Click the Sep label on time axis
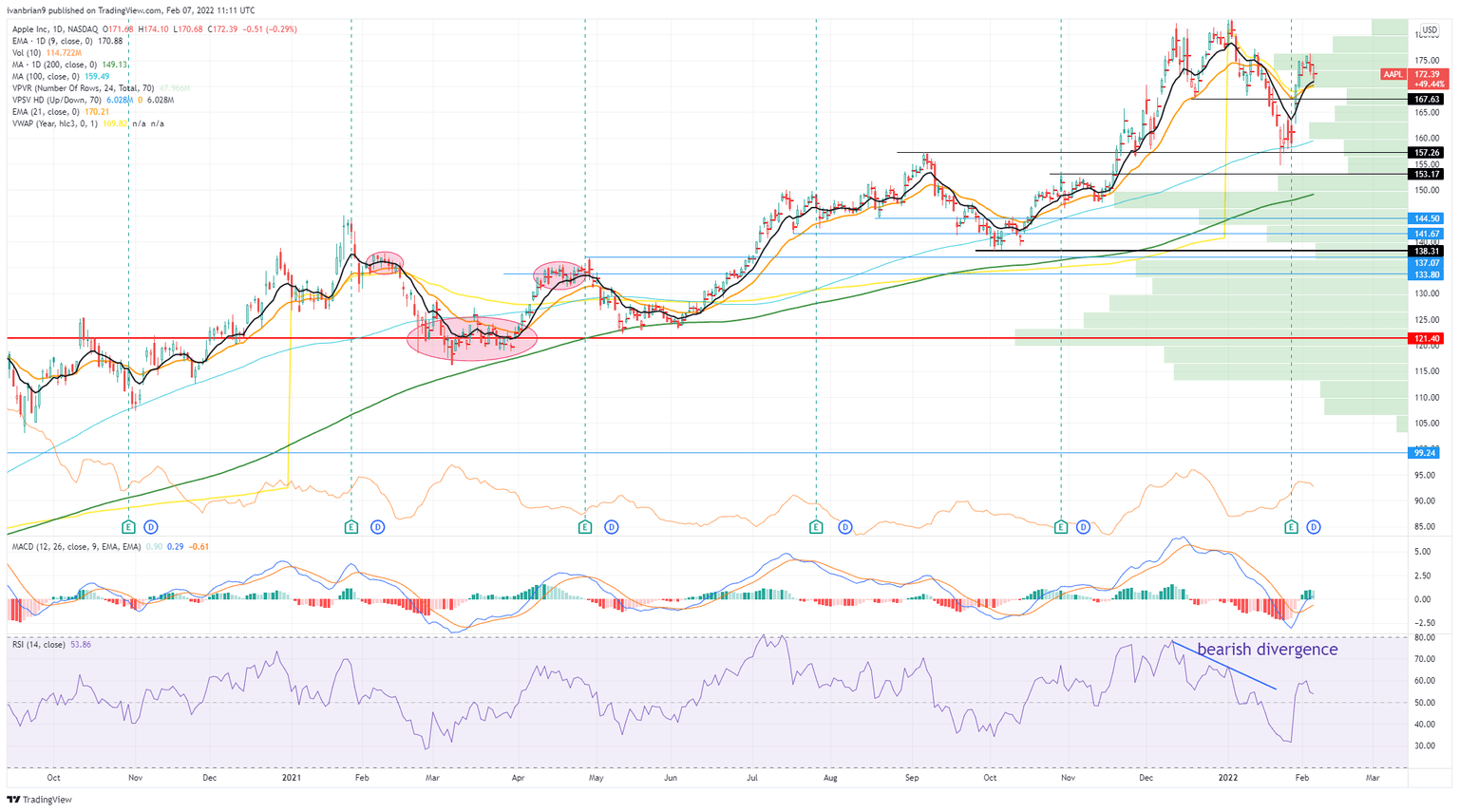Viewport: 1459px width, 812px height. pyautogui.click(x=913, y=778)
